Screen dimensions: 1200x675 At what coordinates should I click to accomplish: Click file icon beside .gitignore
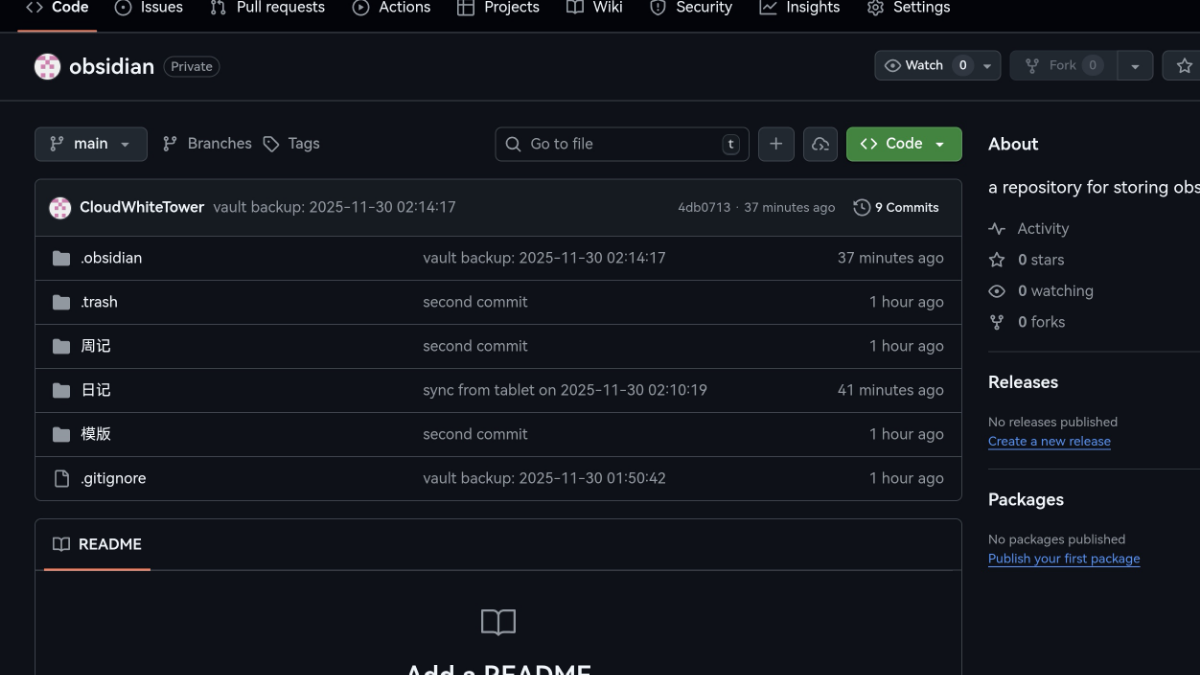pos(61,478)
